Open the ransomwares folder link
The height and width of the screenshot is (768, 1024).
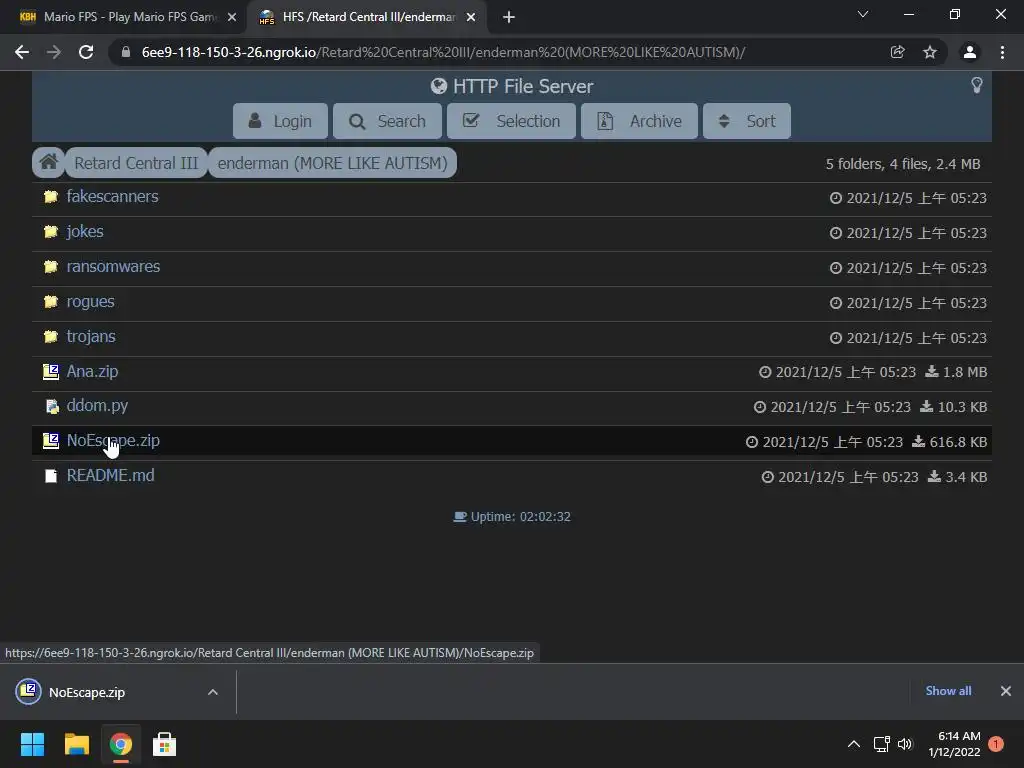[113, 266]
